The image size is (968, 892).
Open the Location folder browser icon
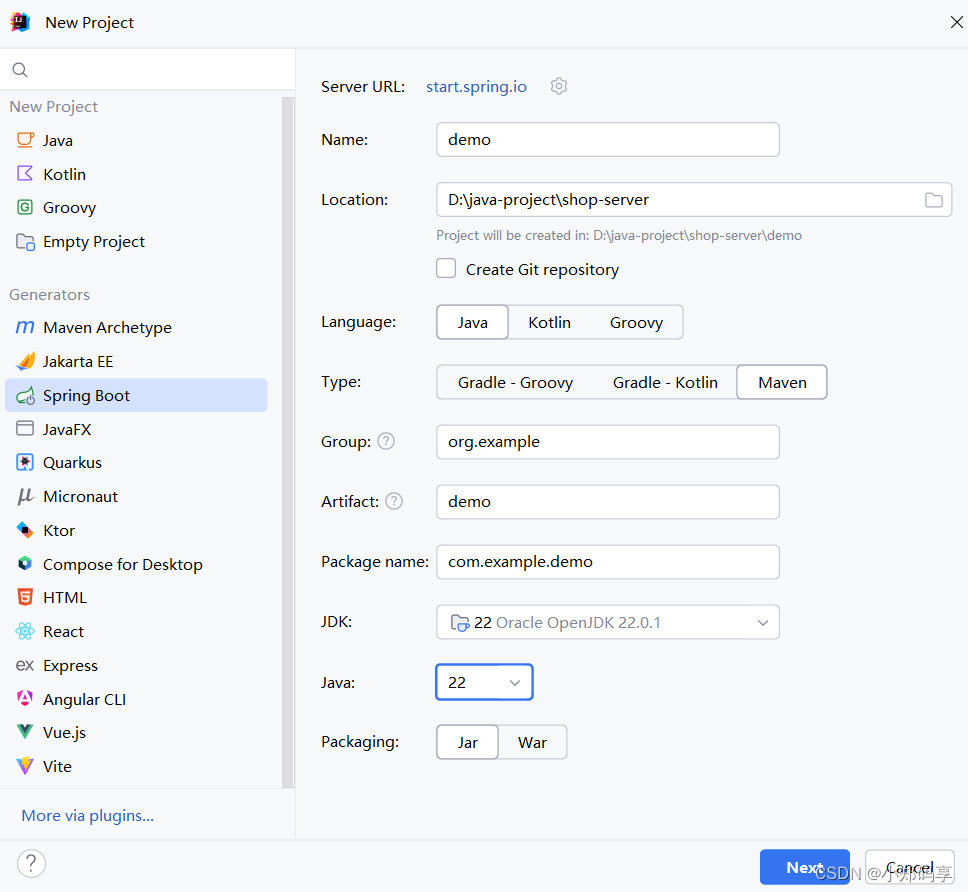[x=934, y=199]
